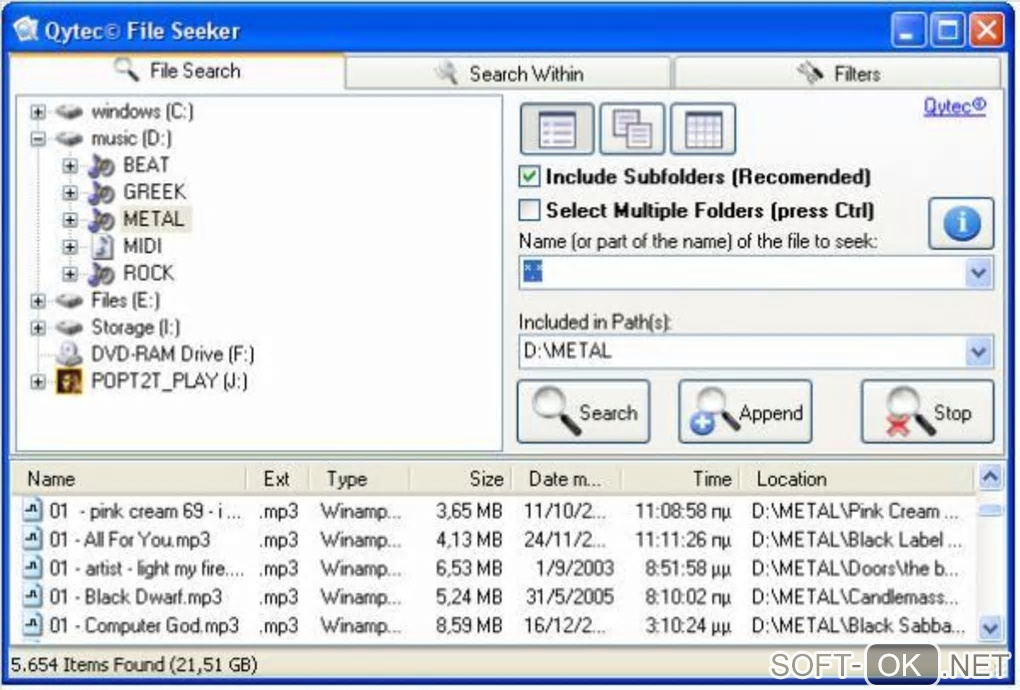Click the results scrollbar up arrow
The height and width of the screenshot is (690, 1020).
tap(990, 478)
